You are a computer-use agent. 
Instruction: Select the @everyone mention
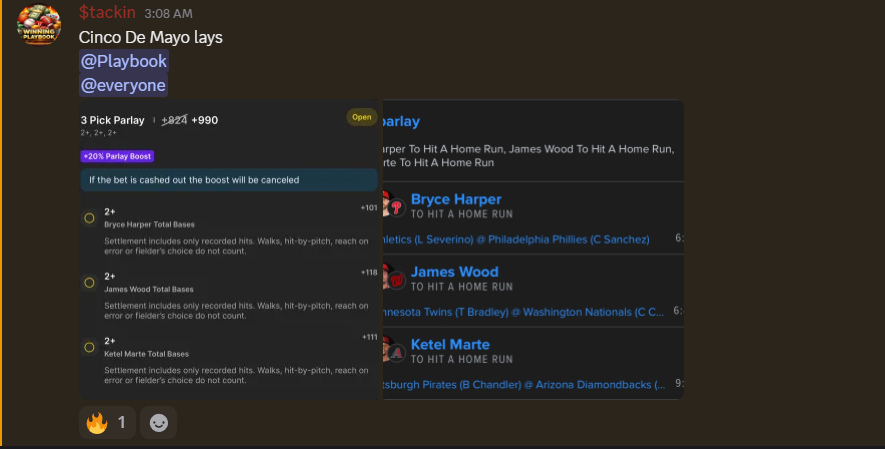click(123, 85)
